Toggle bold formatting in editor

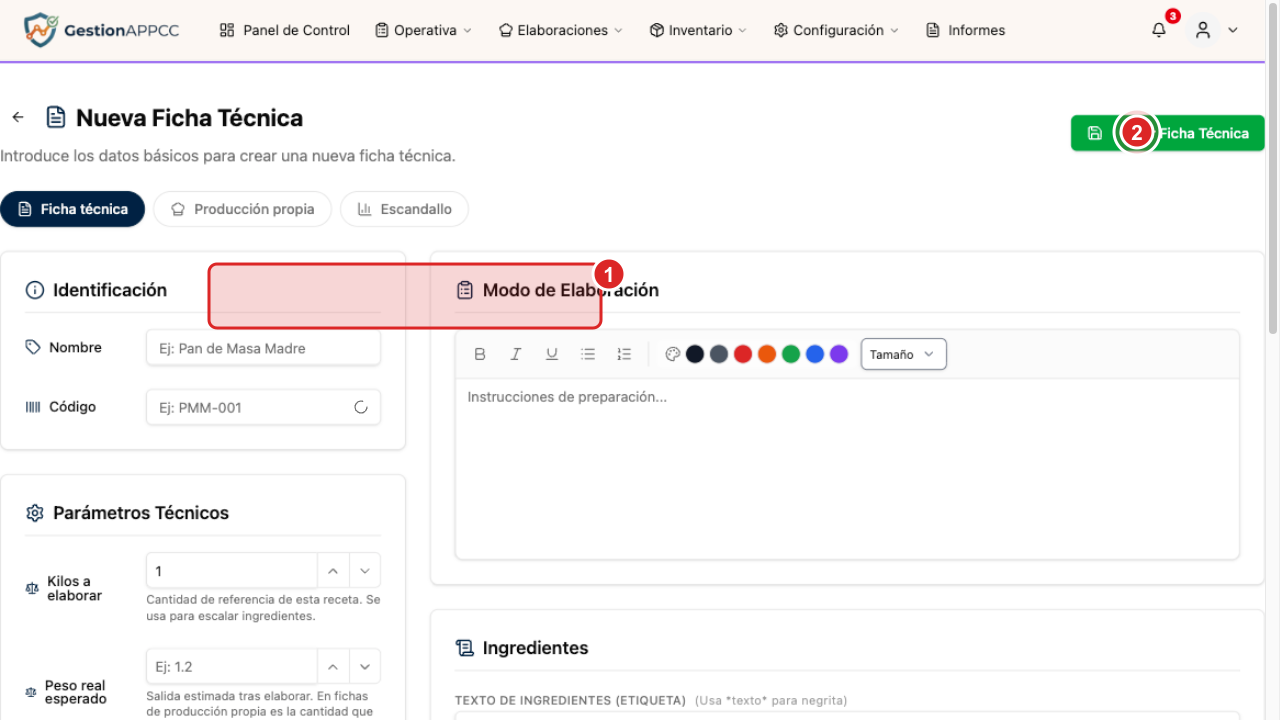point(480,354)
